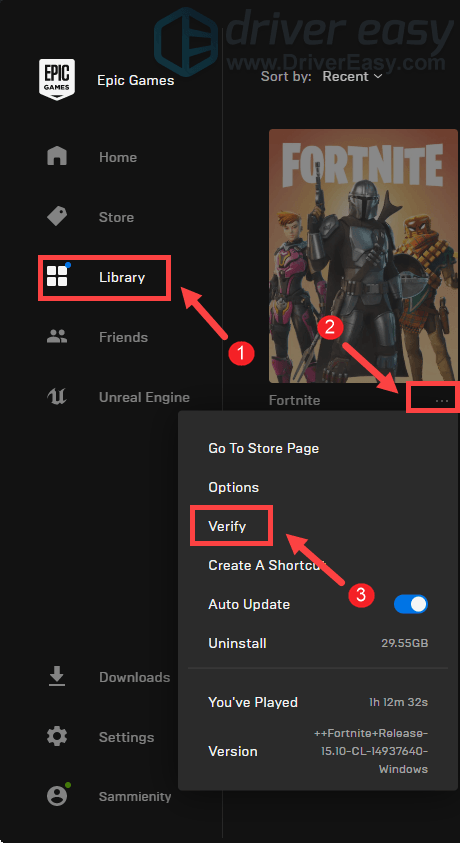Screen dimensions: 460x843
Task: Open the Settings sidebar label
Action: (126, 737)
